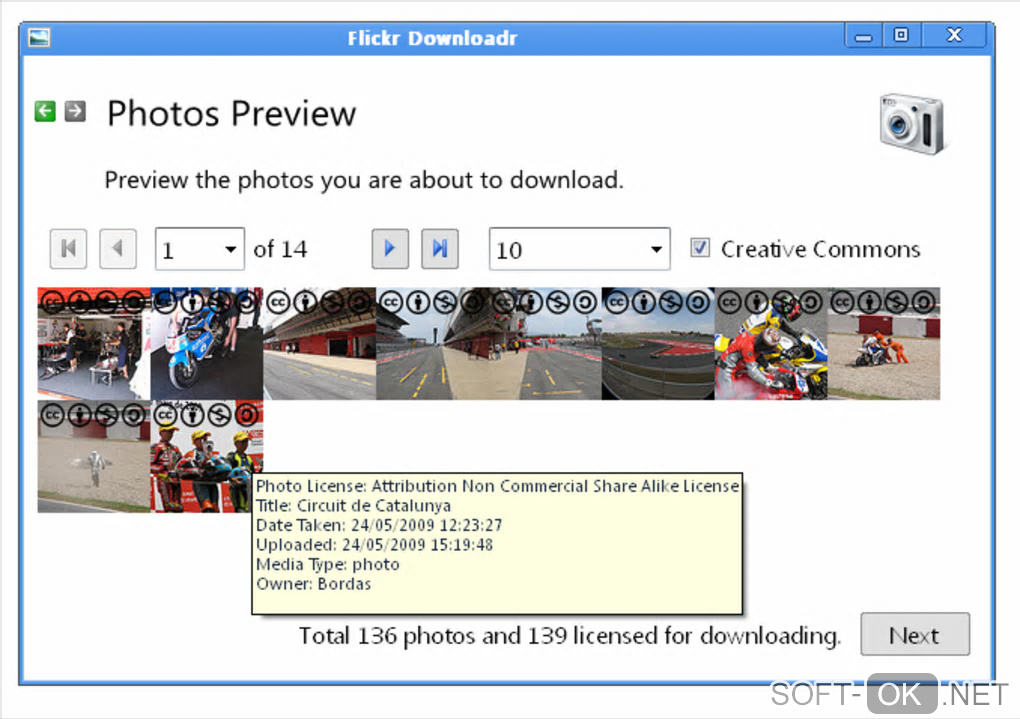Click the 'Photos Preview' heading
1020x719 pixels.
pyautogui.click(x=232, y=114)
